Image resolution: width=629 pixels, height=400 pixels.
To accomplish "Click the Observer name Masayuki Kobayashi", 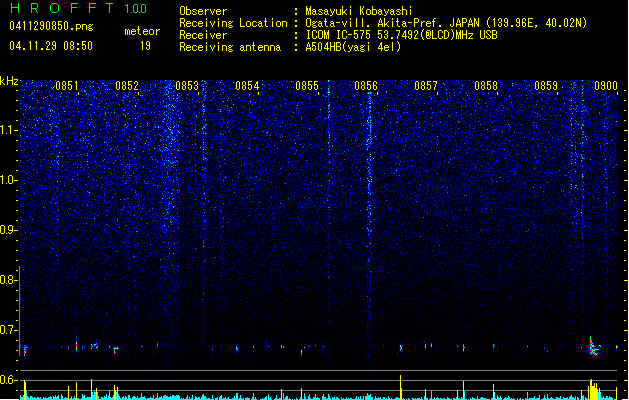I will click(x=359, y=11).
